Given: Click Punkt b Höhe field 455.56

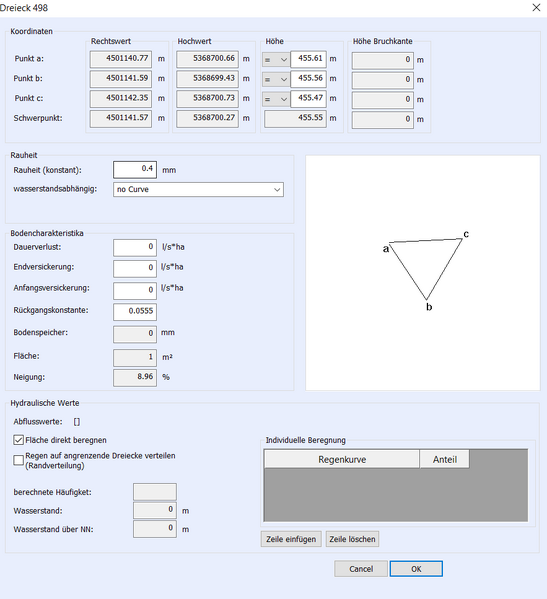Looking at the screenshot, I should (x=309, y=79).
